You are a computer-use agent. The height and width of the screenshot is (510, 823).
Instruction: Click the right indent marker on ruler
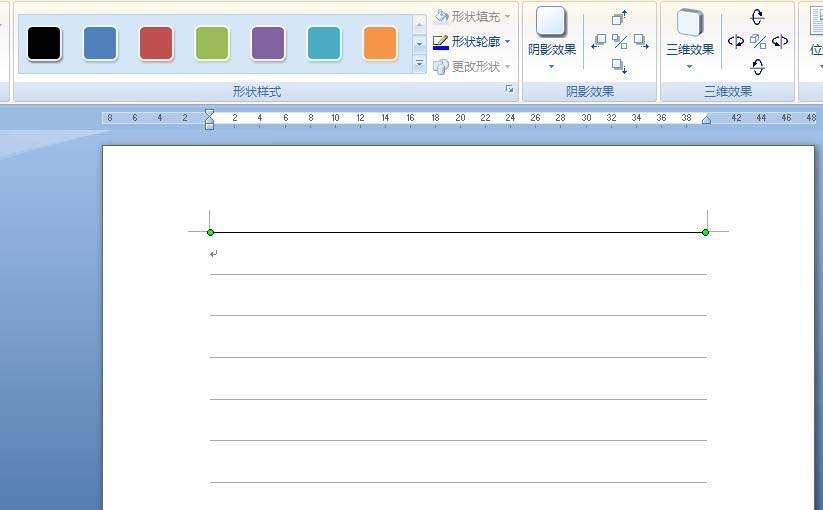(x=706, y=120)
